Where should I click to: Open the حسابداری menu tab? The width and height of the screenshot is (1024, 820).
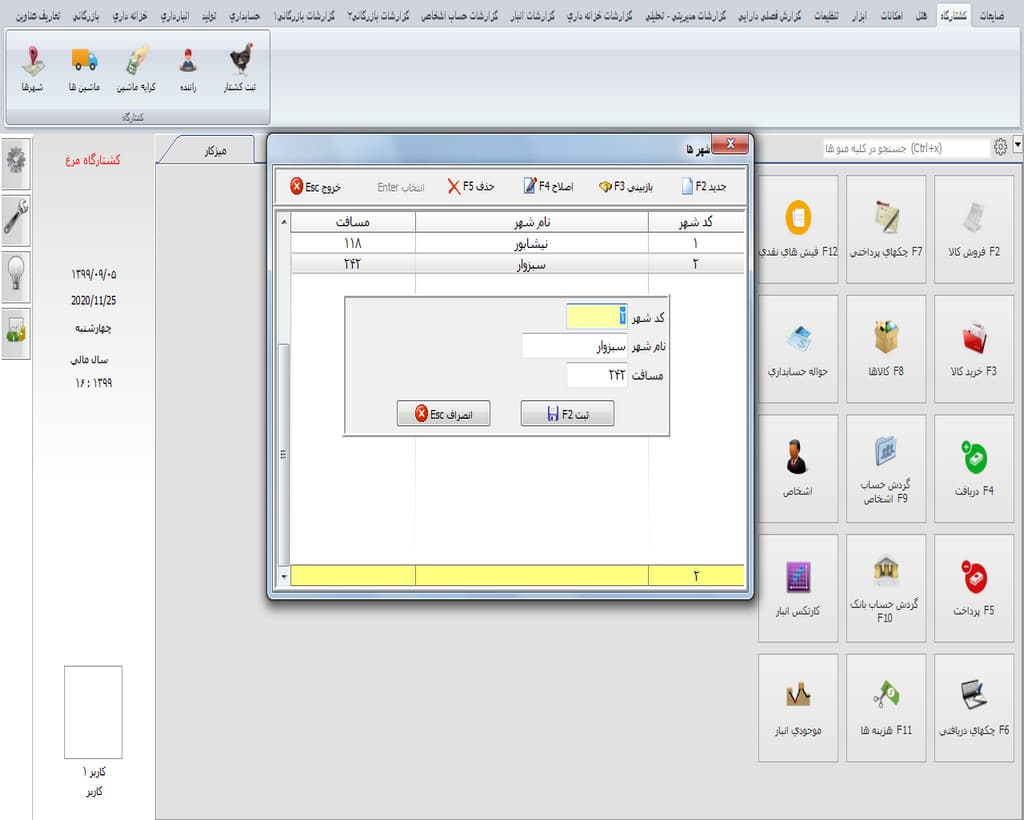(x=244, y=16)
